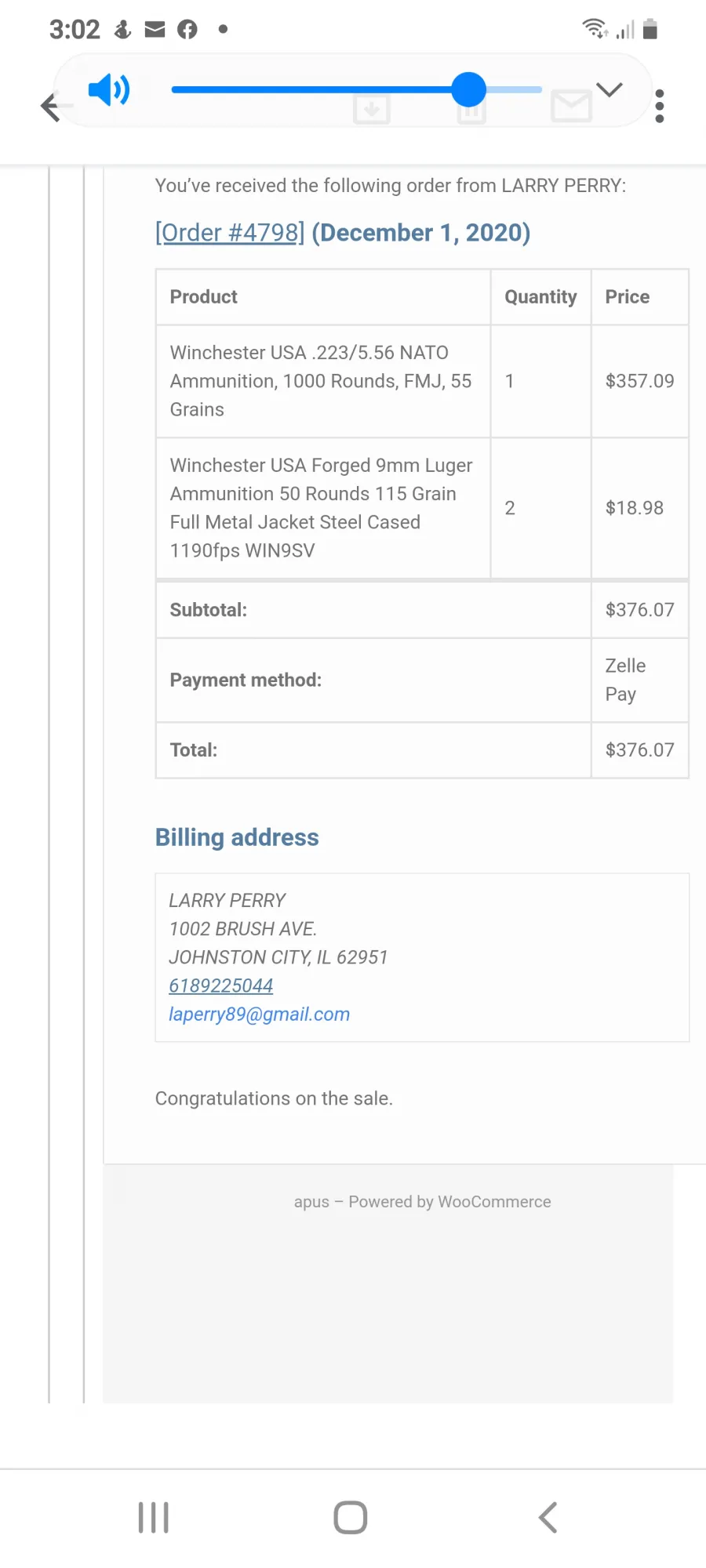This screenshot has height=1568, width=706.
Task: Tap the Wi-Fi status icon
Action: [x=595, y=29]
